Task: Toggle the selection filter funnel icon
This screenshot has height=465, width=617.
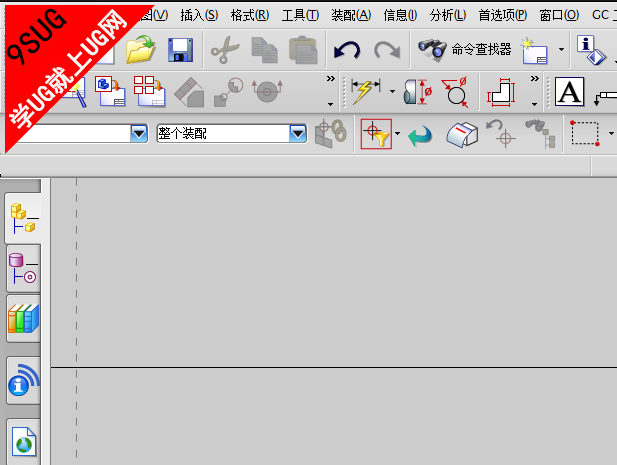Action: coord(376,134)
